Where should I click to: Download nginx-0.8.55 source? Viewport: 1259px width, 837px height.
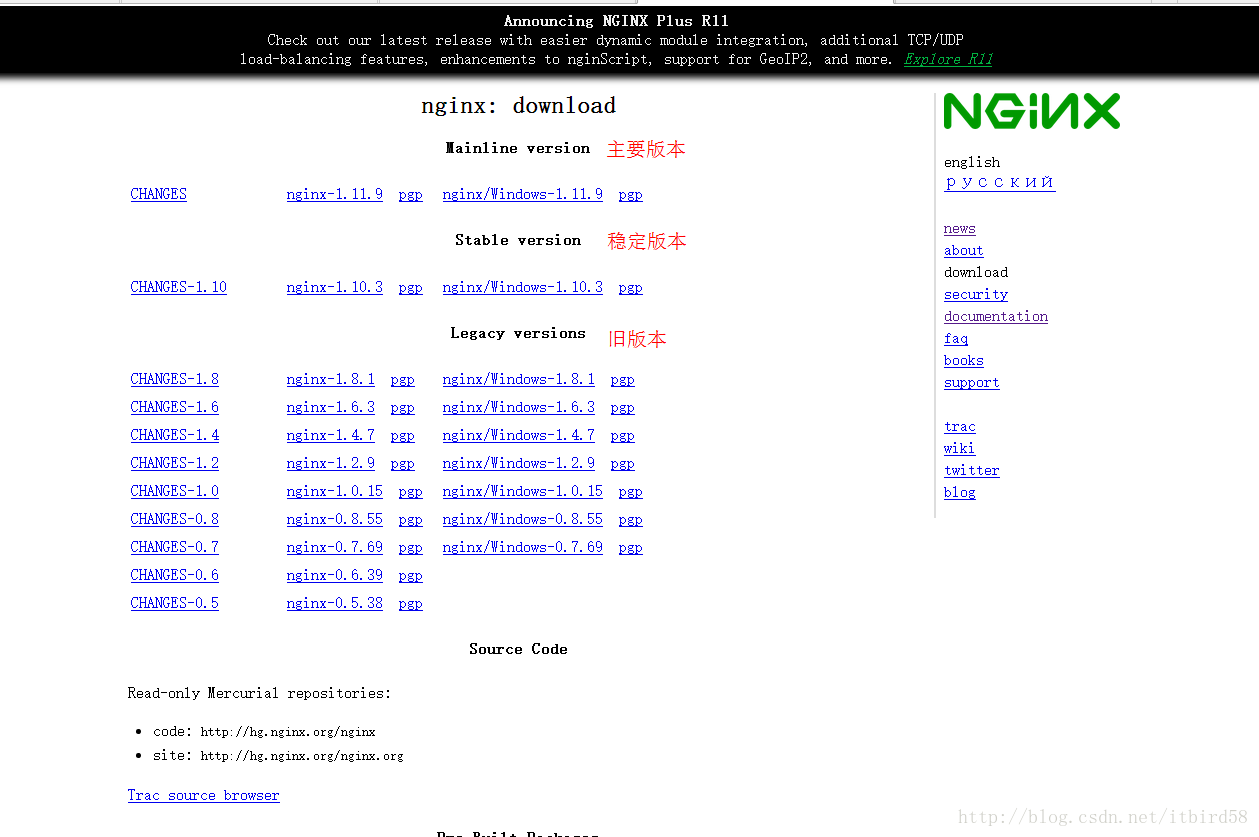point(334,519)
